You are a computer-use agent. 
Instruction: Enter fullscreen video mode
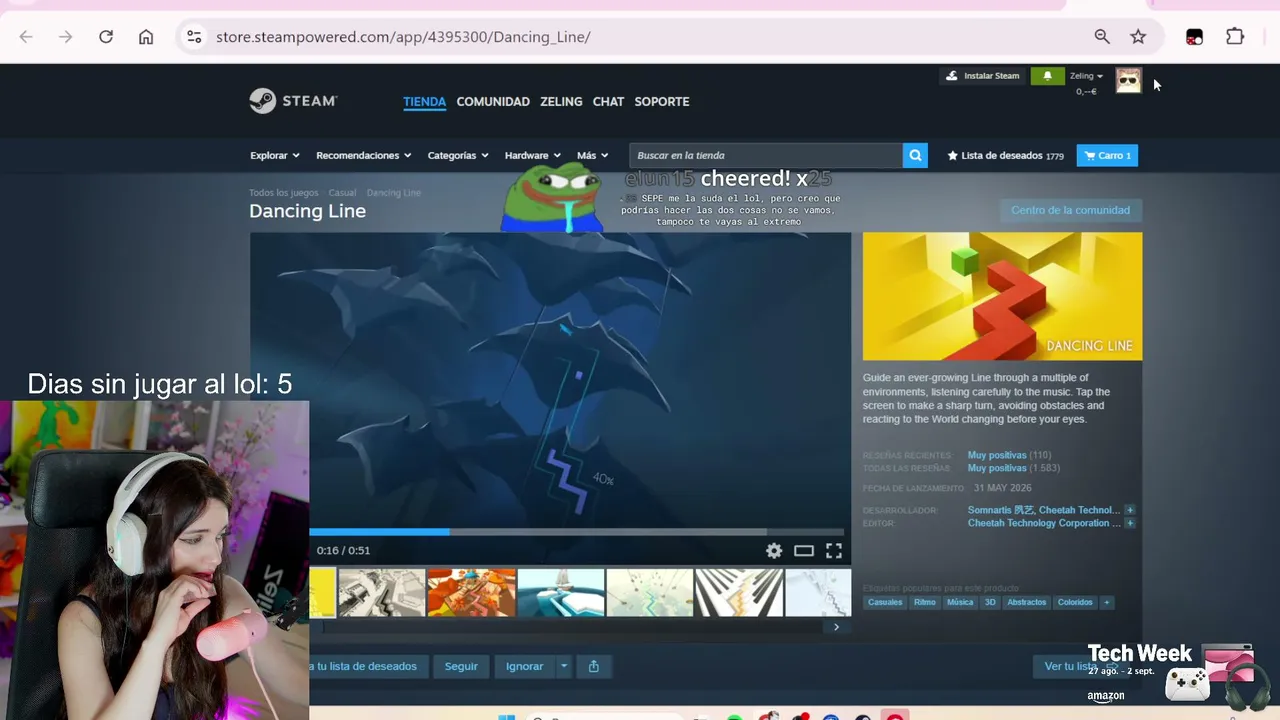[834, 551]
